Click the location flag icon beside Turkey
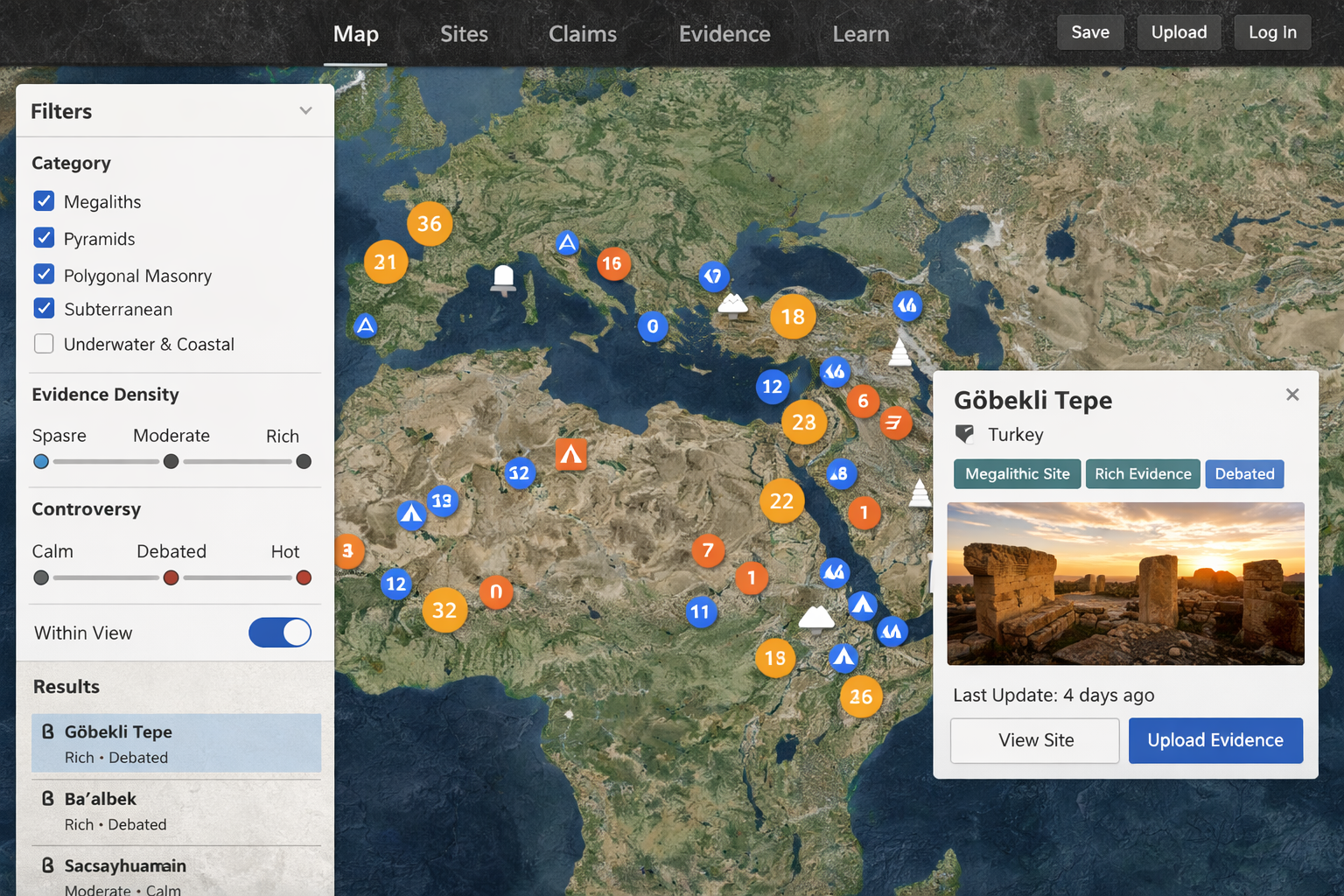 tap(965, 433)
